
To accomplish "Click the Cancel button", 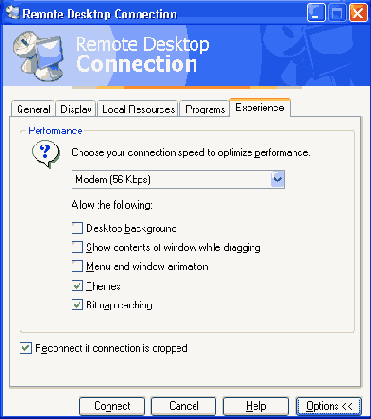I will coord(184,406).
